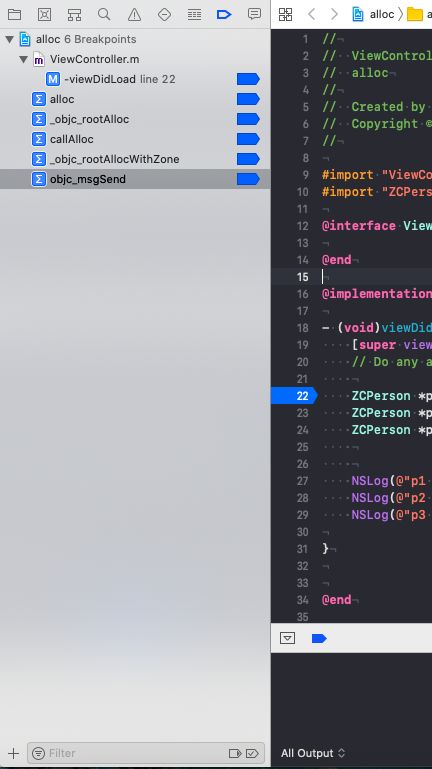Screen dimensions: 432x769
Task: Add a new breakpoint with plus button
Action: (14, 753)
